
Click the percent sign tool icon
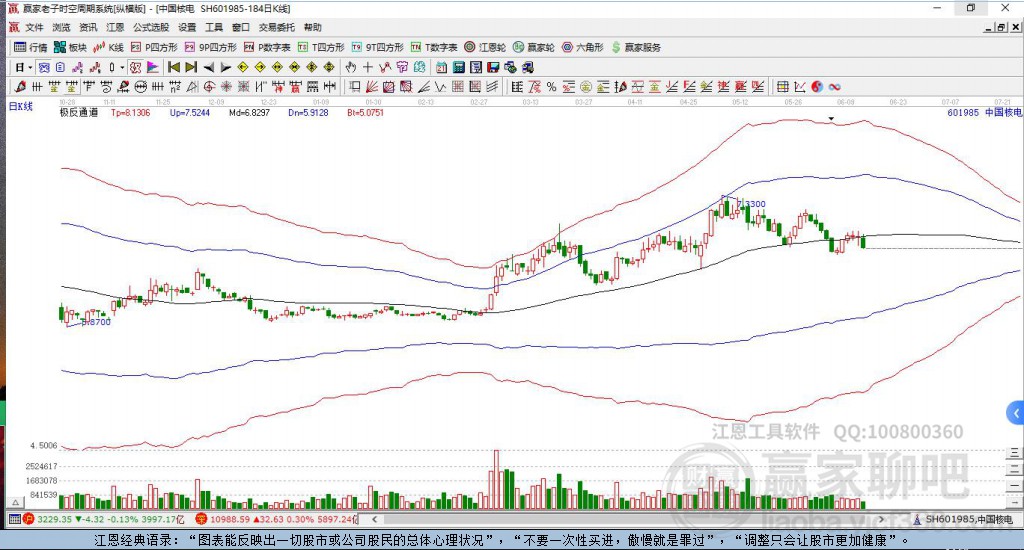(x=551, y=87)
